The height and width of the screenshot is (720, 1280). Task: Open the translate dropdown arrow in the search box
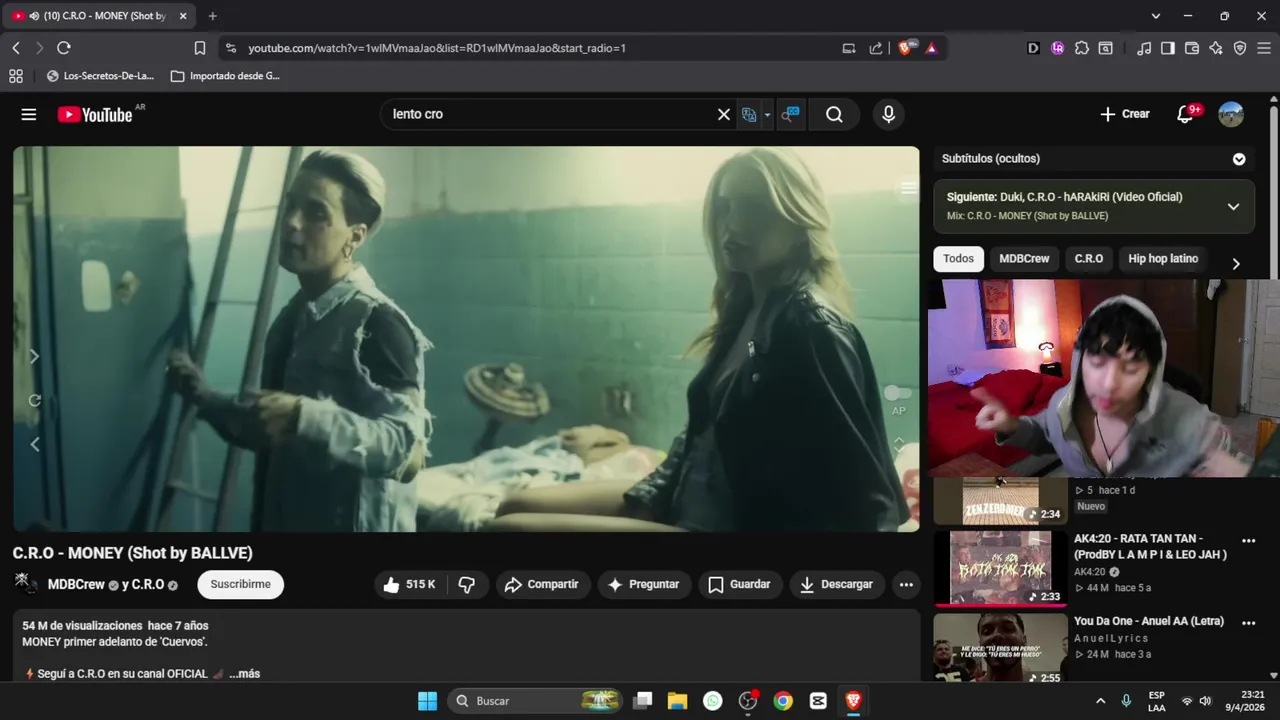[x=767, y=114]
